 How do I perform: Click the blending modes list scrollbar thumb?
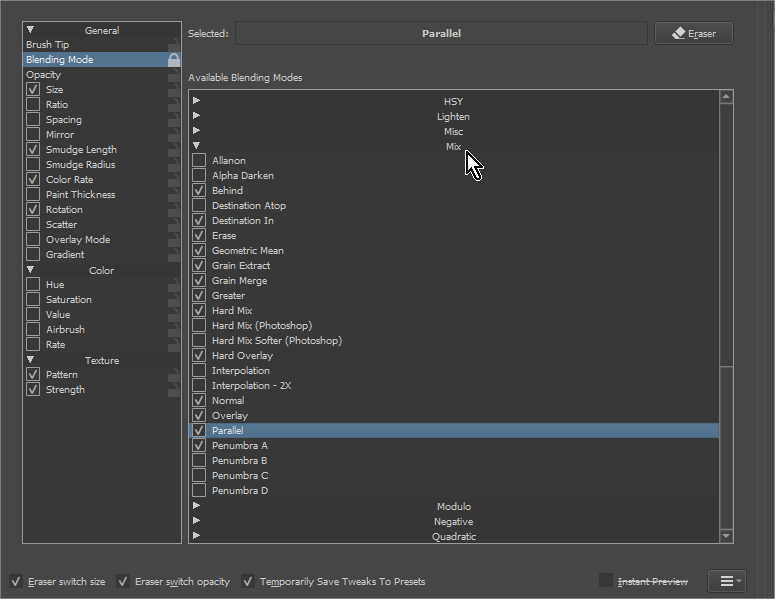click(726, 446)
